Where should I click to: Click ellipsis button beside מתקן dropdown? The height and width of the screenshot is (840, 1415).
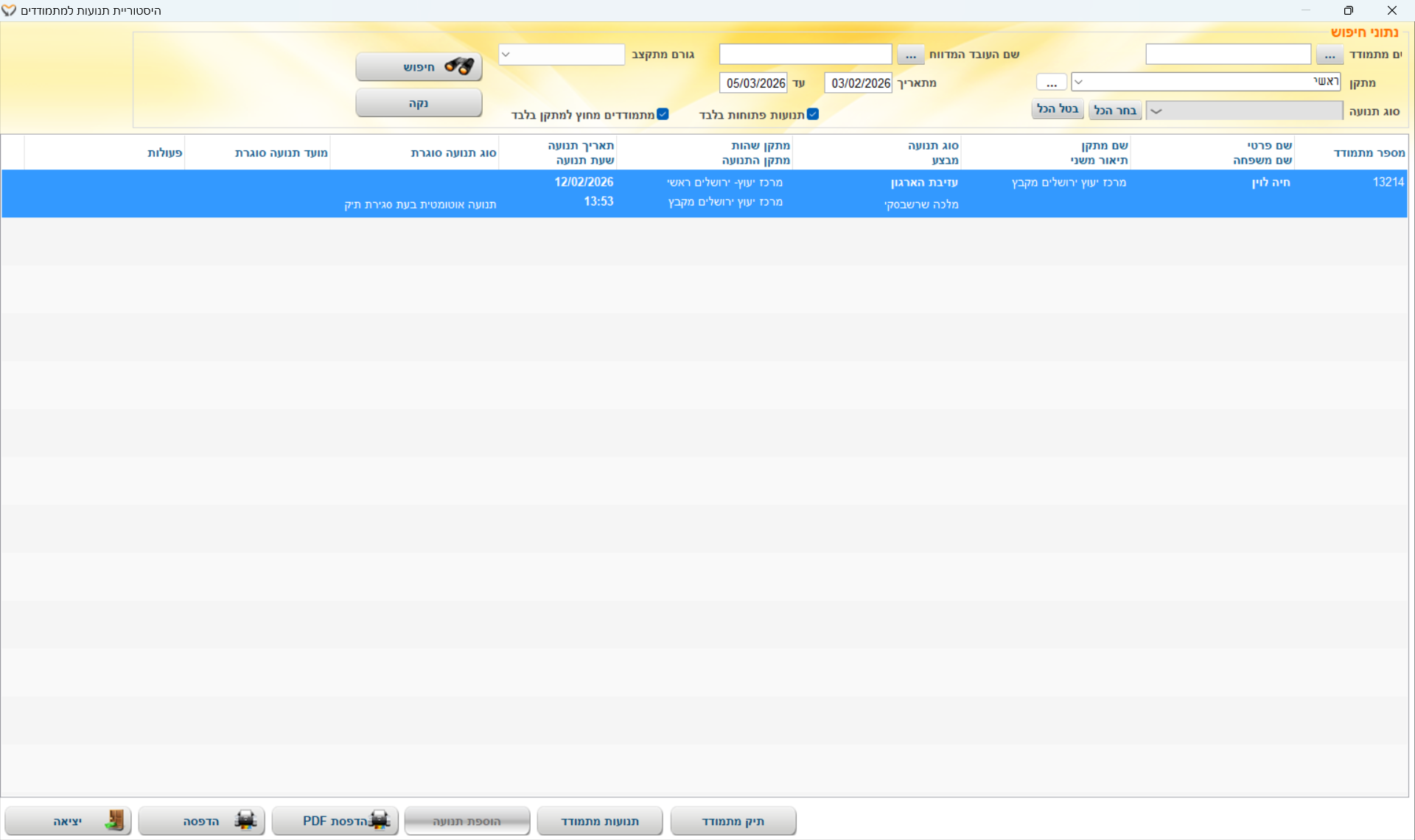[x=1051, y=83]
